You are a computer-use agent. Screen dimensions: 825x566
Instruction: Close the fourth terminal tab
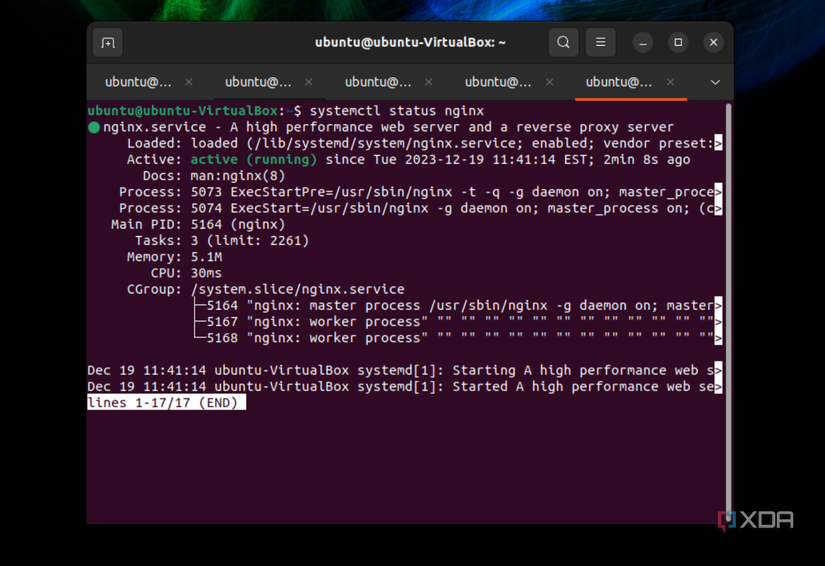click(x=549, y=82)
